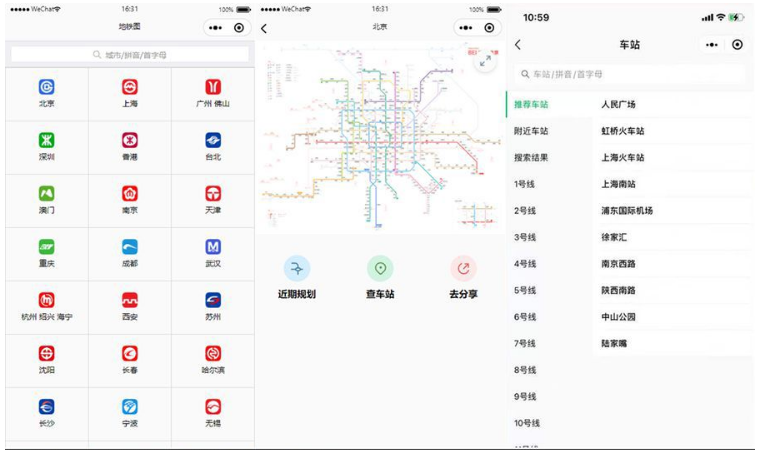Expand the Beijing subway map to fullscreen
Viewport: 757px width, 450px height.
484,62
